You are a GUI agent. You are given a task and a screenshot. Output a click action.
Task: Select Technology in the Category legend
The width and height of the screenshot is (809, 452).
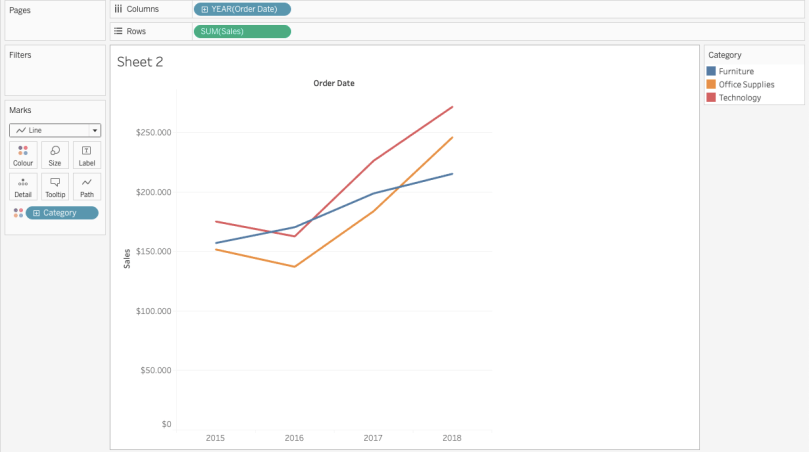(x=740, y=98)
